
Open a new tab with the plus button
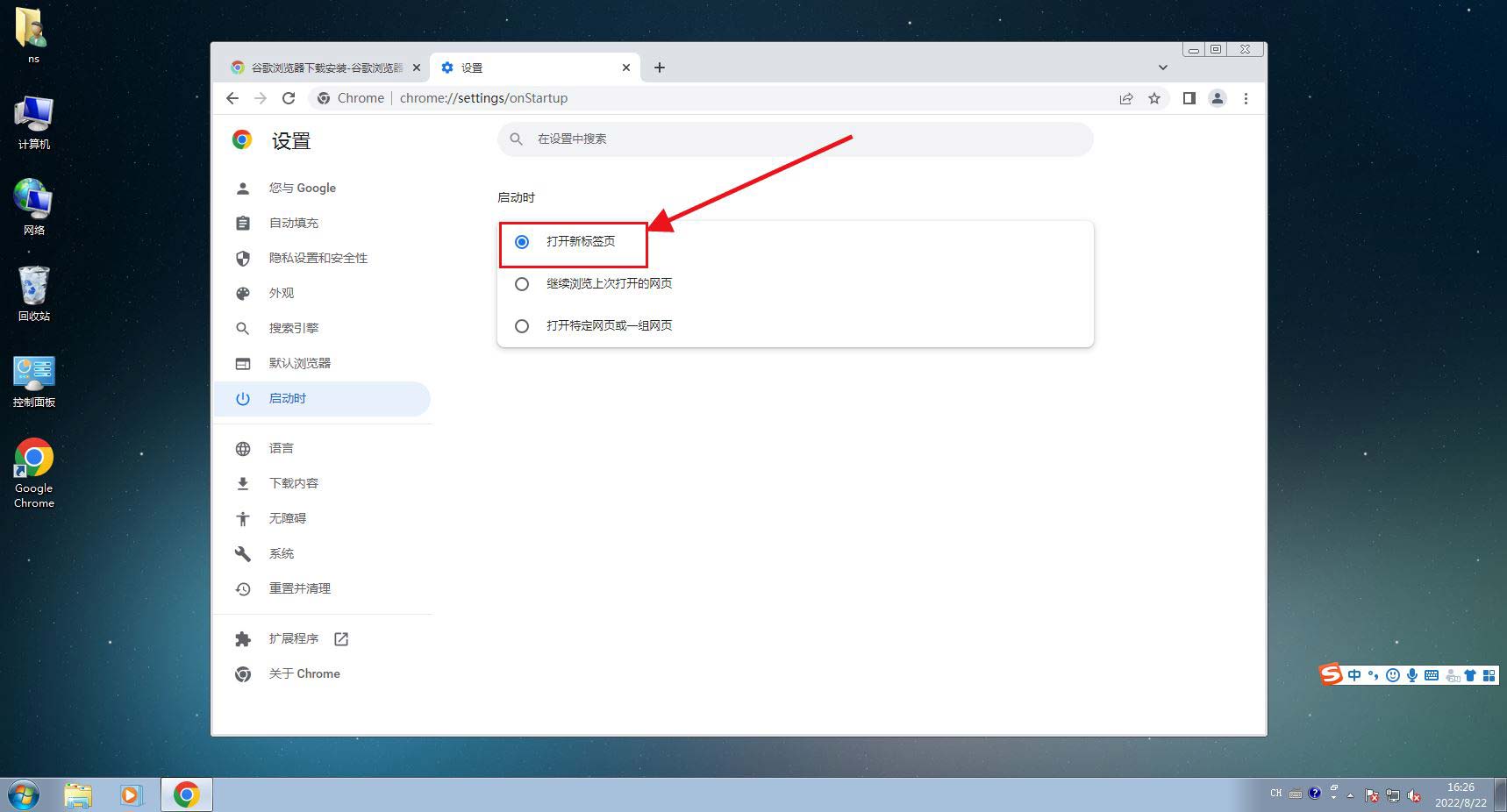click(x=660, y=68)
